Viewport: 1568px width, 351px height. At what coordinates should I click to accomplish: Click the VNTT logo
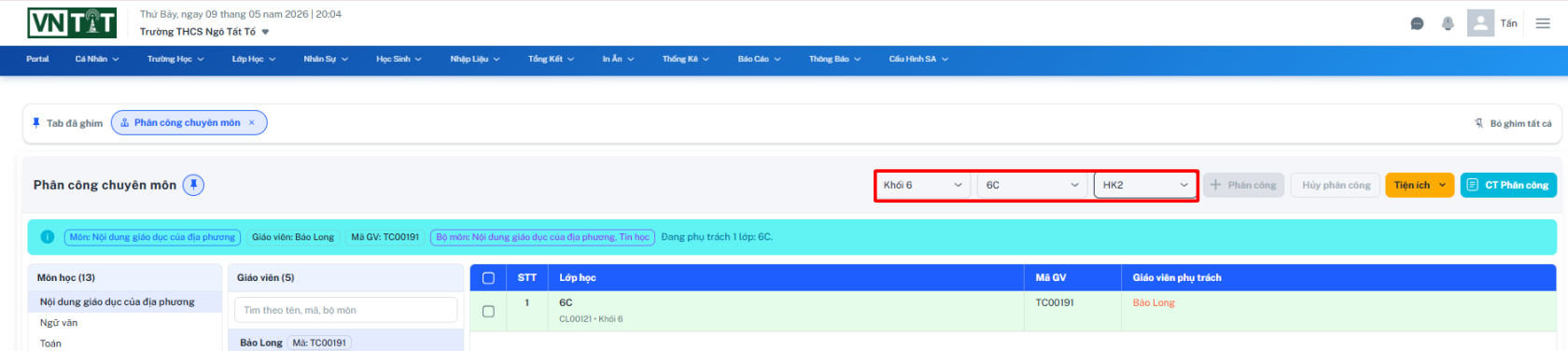click(x=72, y=23)
